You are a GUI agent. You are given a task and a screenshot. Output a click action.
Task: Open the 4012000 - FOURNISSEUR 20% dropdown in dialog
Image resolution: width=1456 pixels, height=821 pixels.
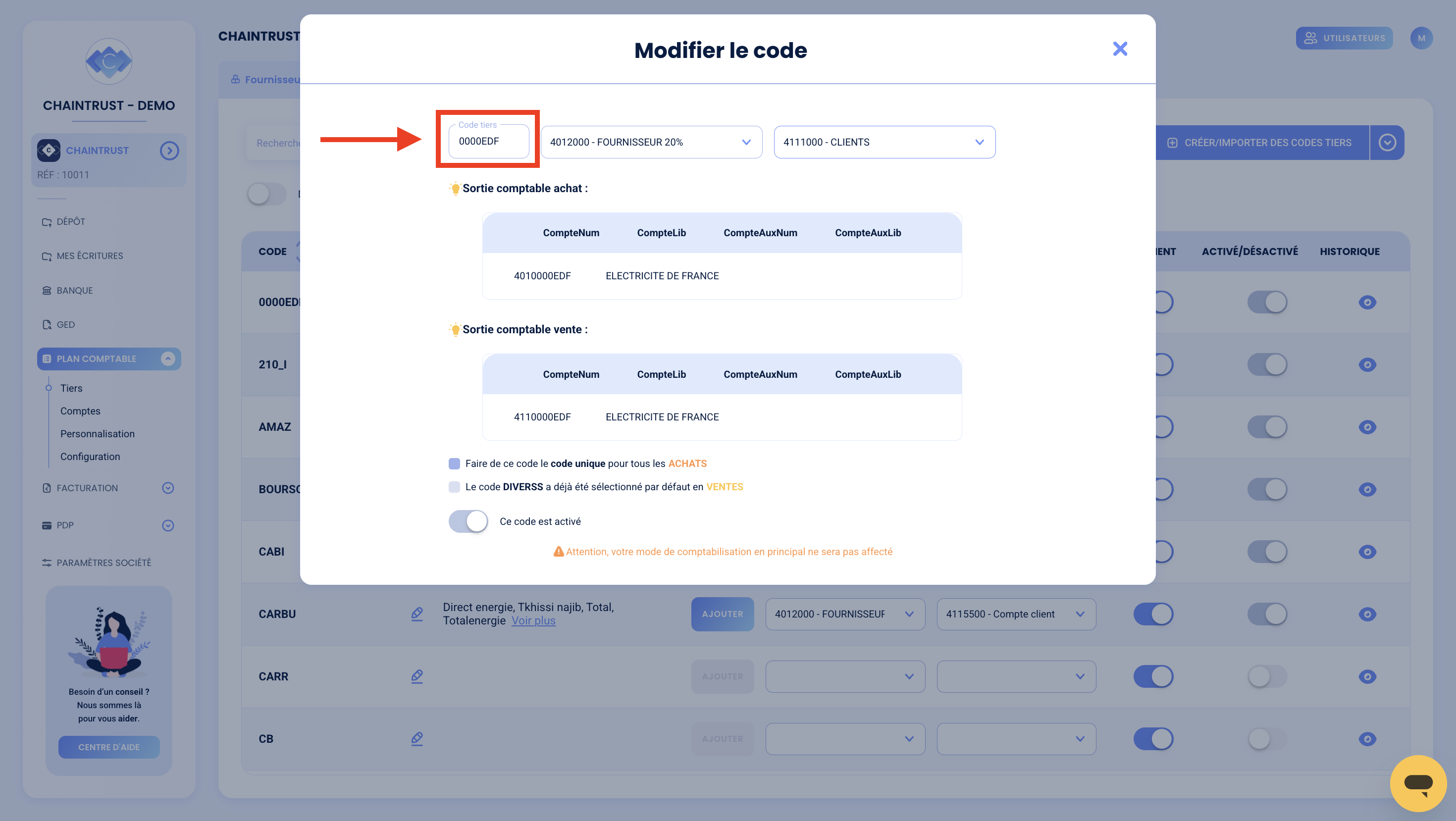click(651, 142)
